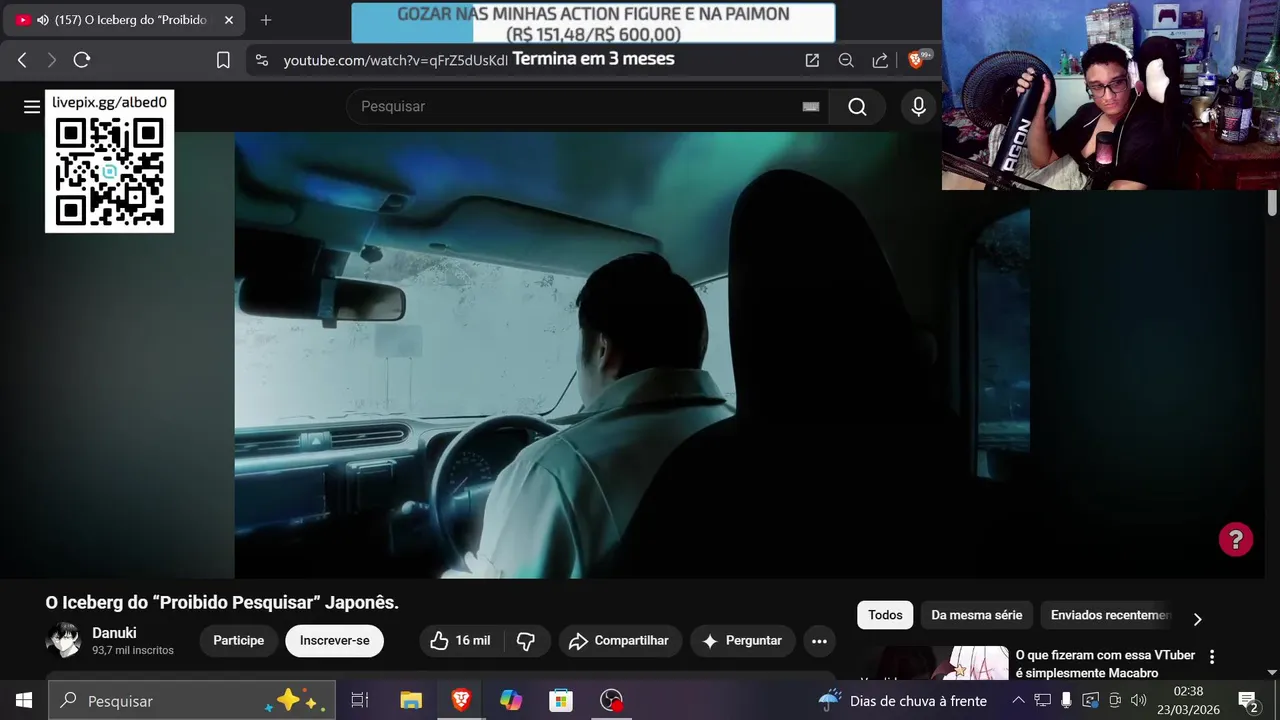
Task: Click the Perguntar ask button
Action: pos(742,641)
